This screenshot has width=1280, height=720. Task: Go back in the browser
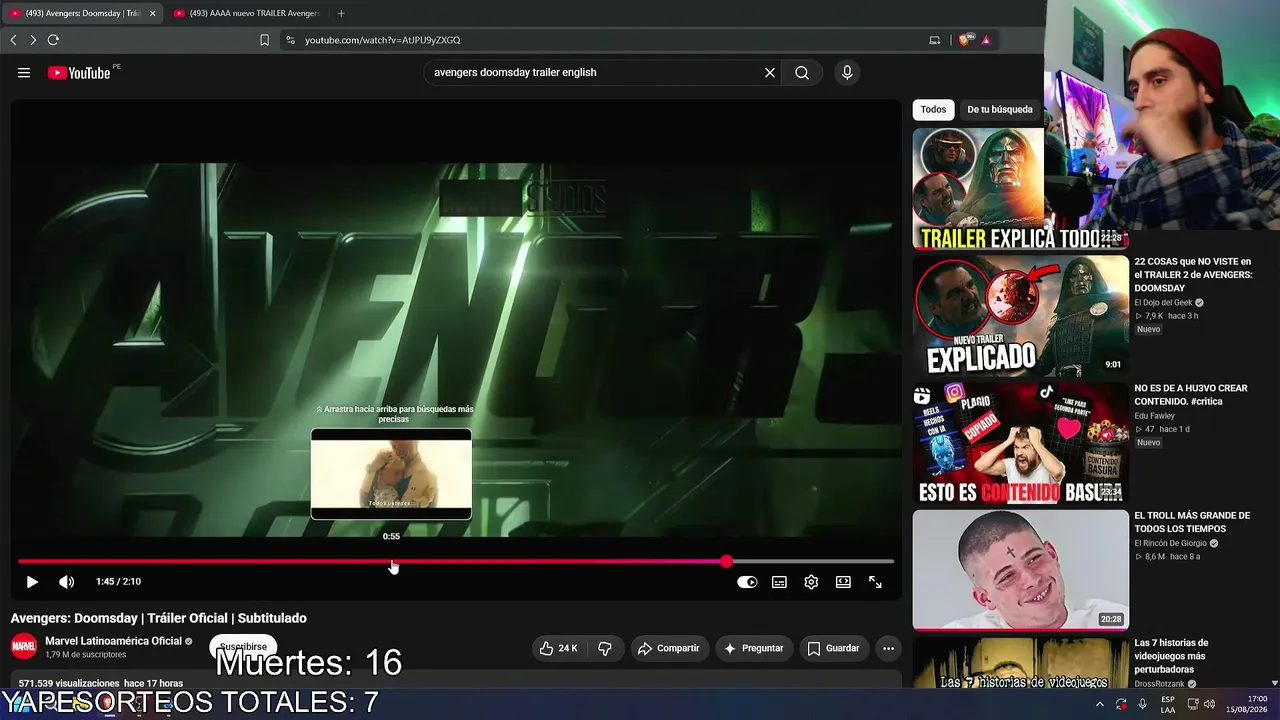coord(13,40)
